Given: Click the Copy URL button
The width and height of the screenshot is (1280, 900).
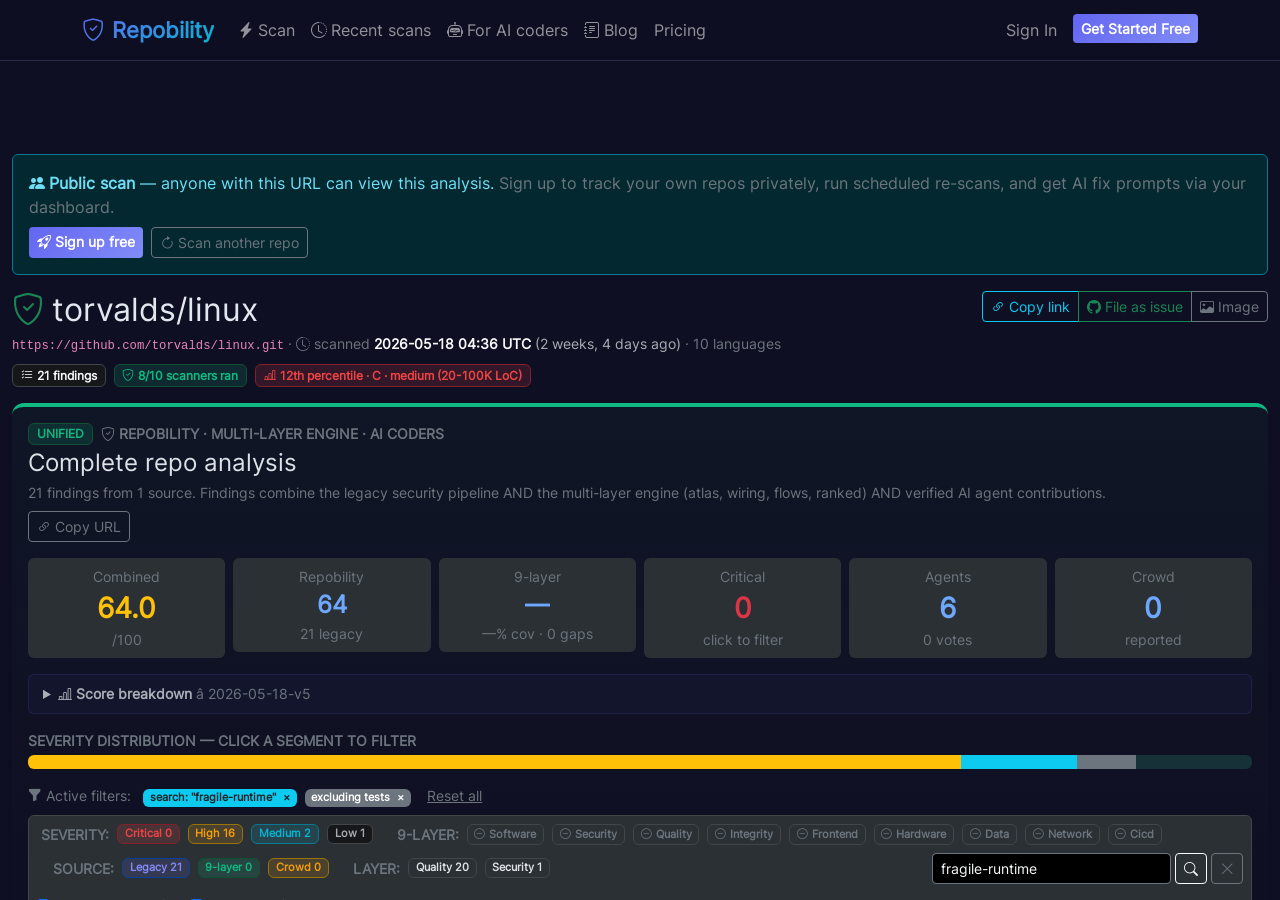Looking at the screenshot, I should pos(79,527).
